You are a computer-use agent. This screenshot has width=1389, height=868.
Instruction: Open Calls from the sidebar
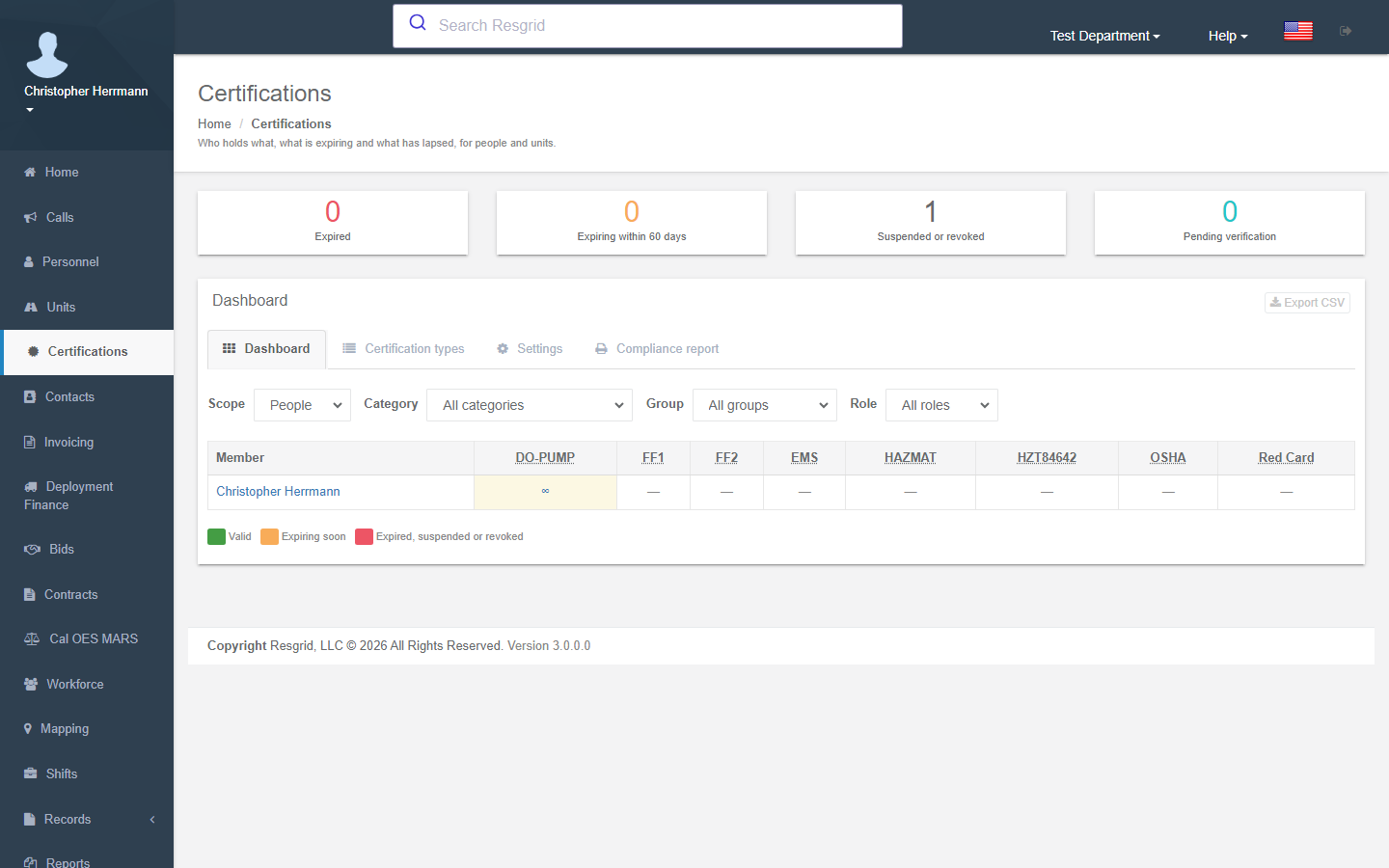coord(87,217)
